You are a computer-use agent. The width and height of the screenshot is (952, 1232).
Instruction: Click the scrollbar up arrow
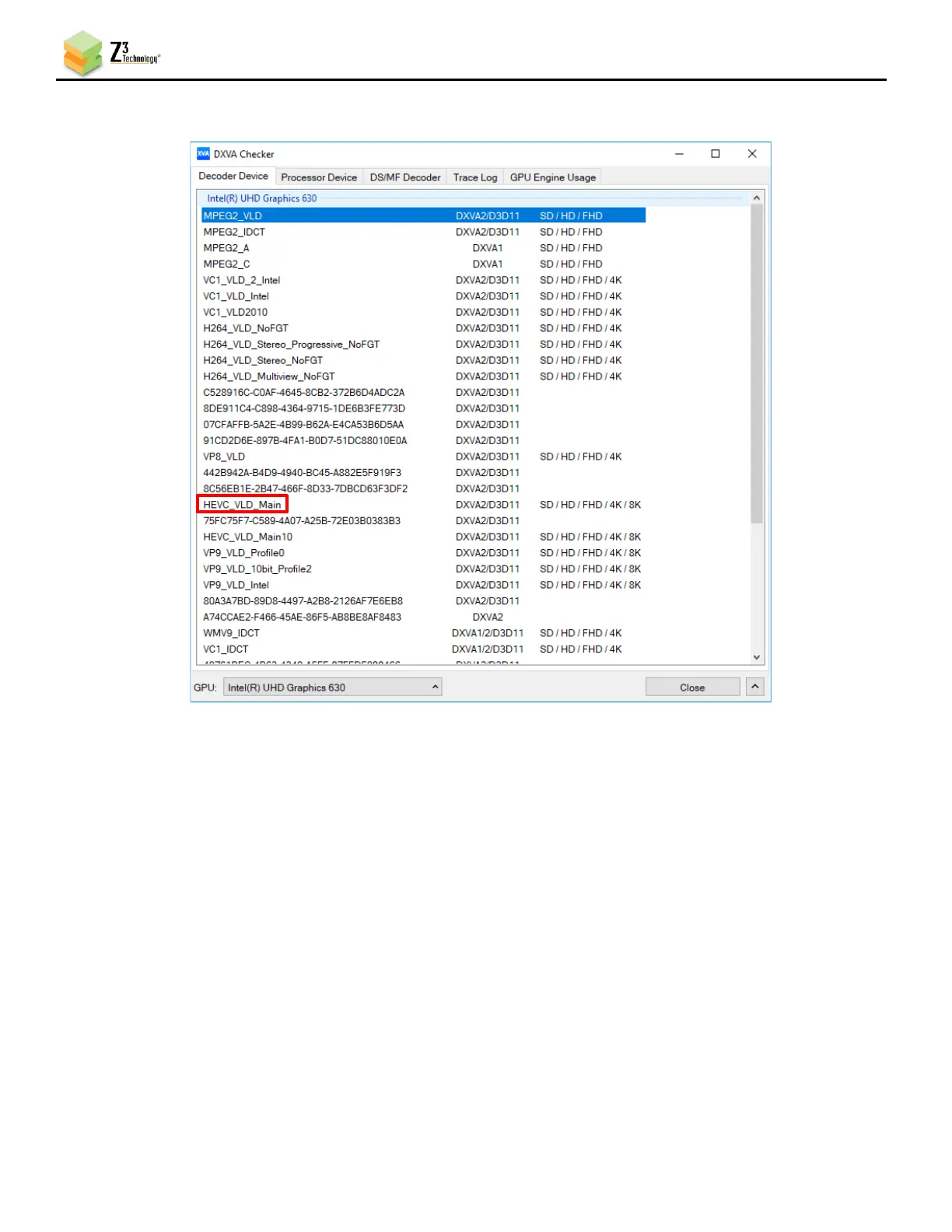(757, 198)
